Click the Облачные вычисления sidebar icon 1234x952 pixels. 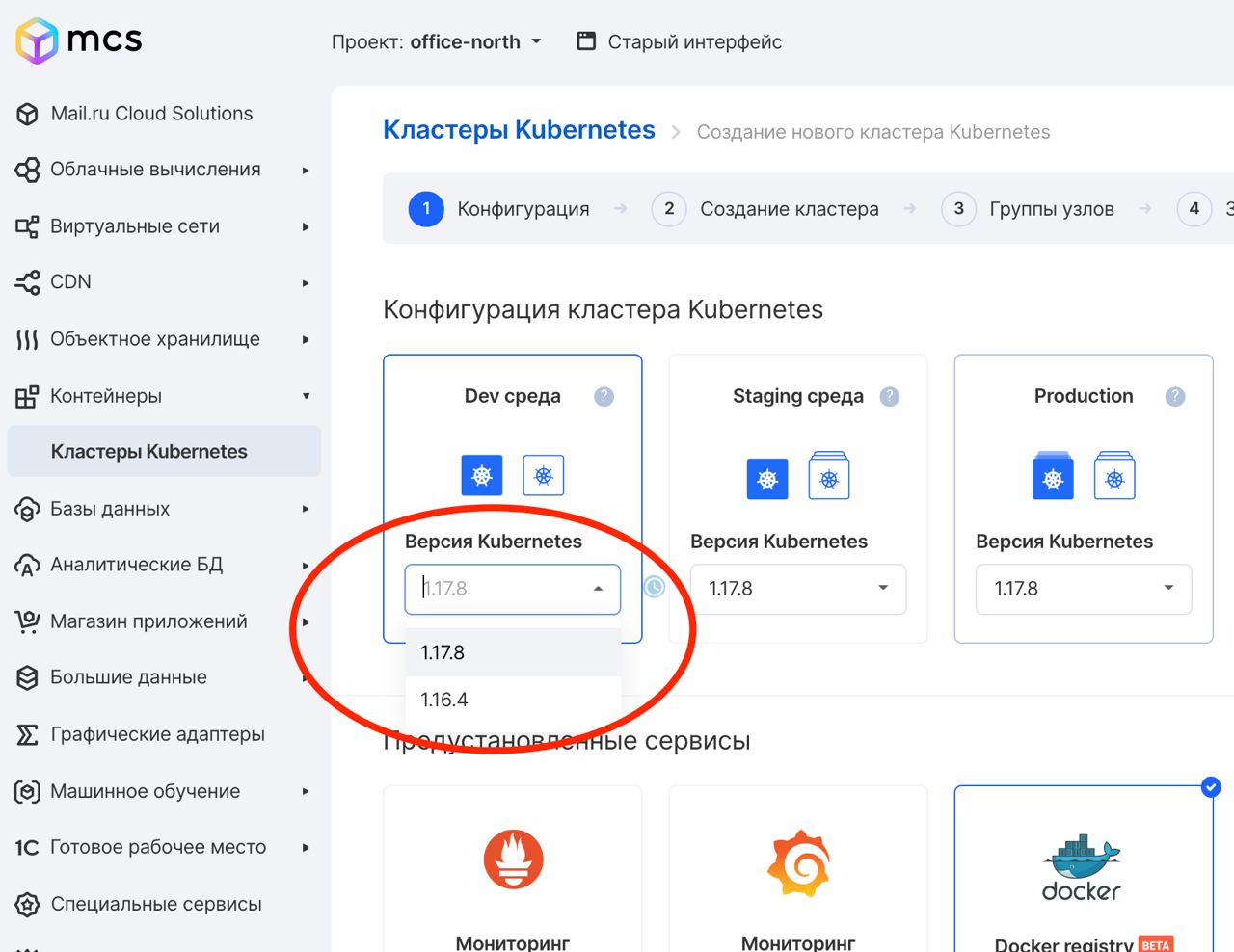point(27,171)
